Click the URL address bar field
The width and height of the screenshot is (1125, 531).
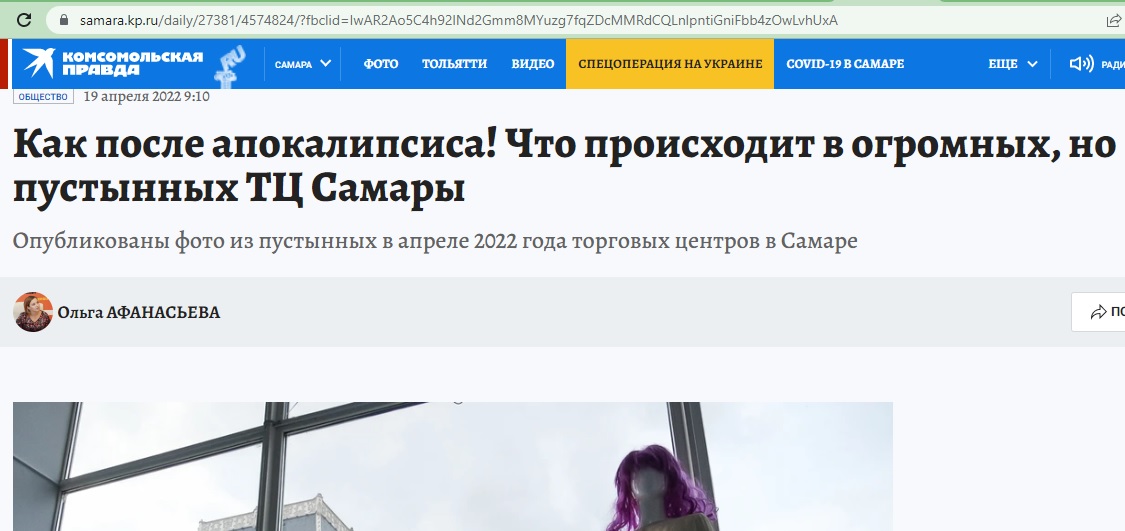[x=500, y=20]
